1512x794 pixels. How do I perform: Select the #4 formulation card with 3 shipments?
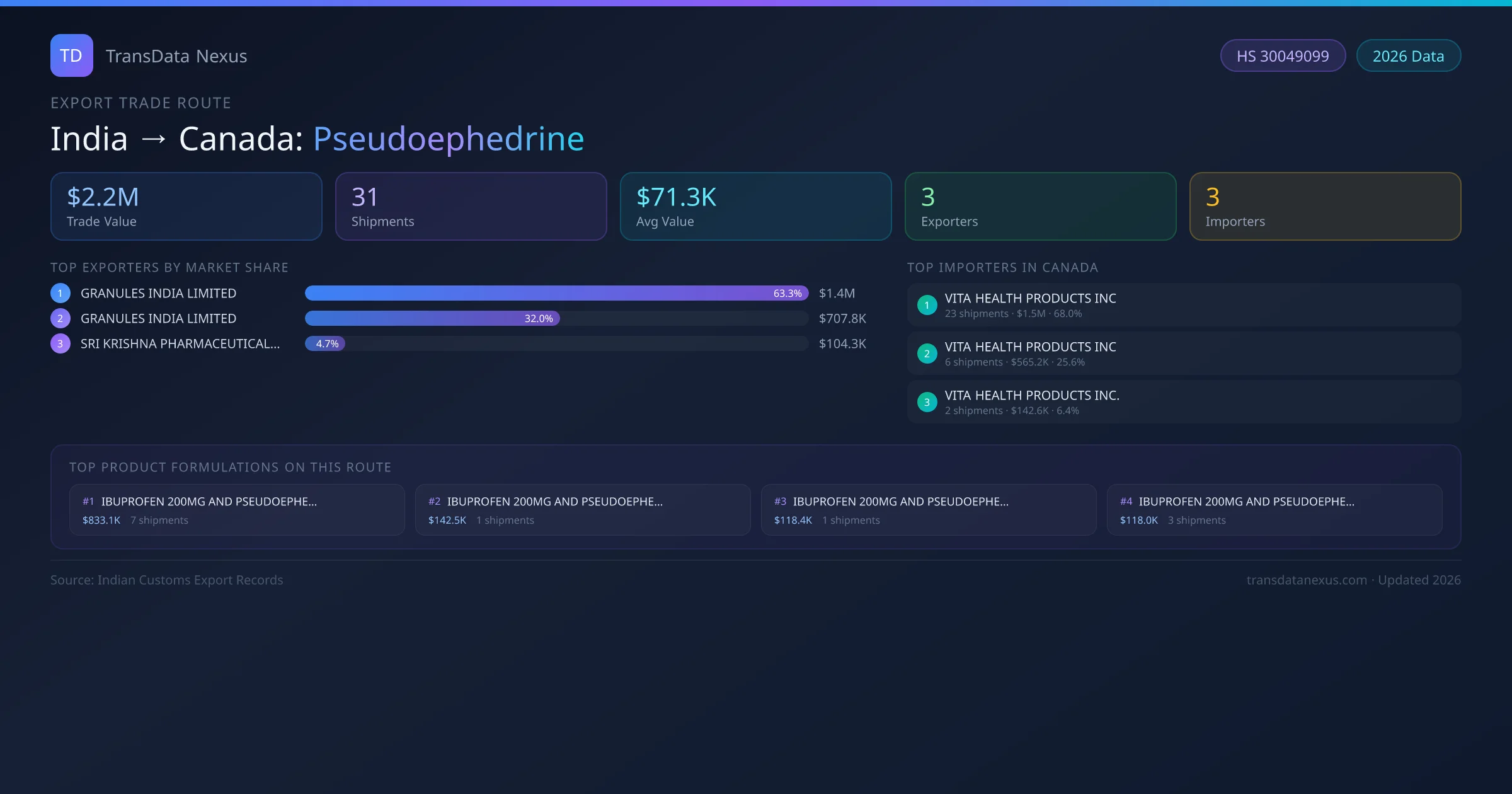tap(1274, 509)
